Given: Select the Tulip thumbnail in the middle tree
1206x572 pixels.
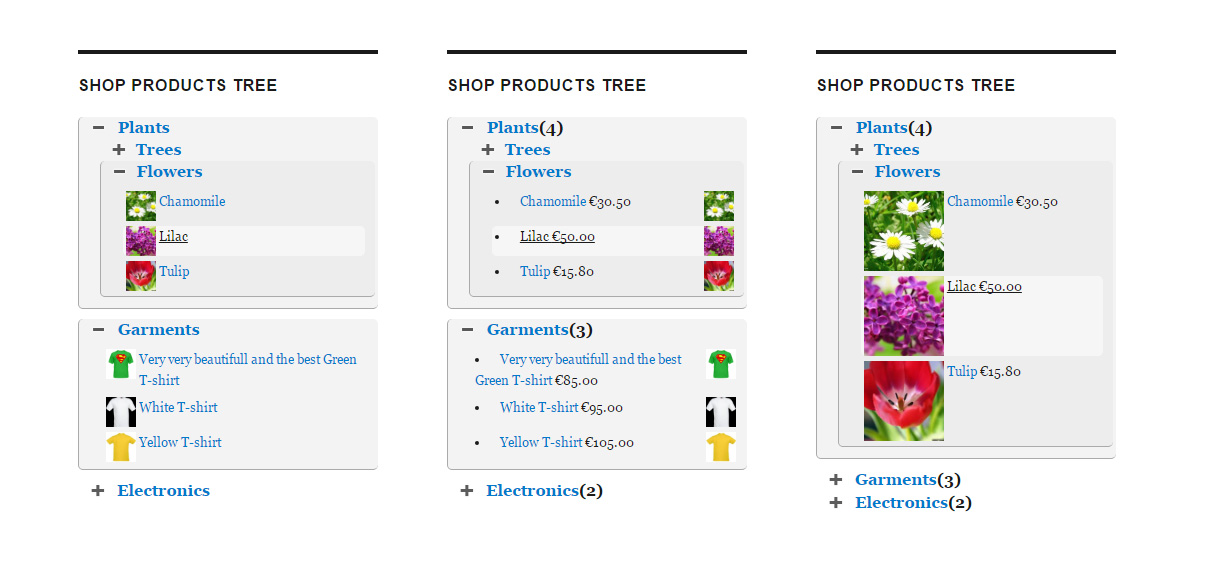Looking at the screenshot, I should [x=719, y=276].
